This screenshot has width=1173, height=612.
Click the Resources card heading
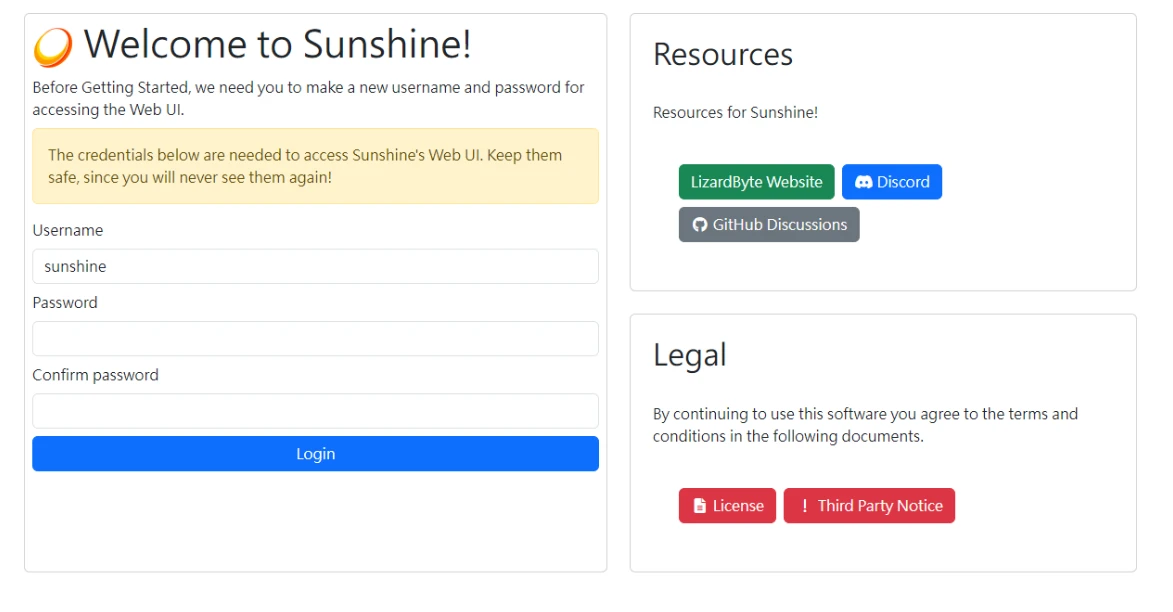click(x=722, y=54)
